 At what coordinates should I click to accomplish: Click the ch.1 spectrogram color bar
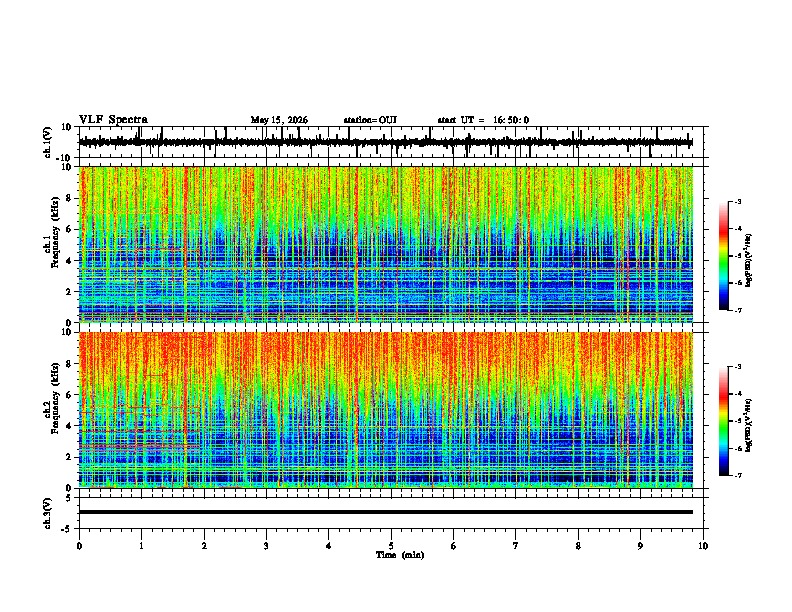[x=723, y=256]
